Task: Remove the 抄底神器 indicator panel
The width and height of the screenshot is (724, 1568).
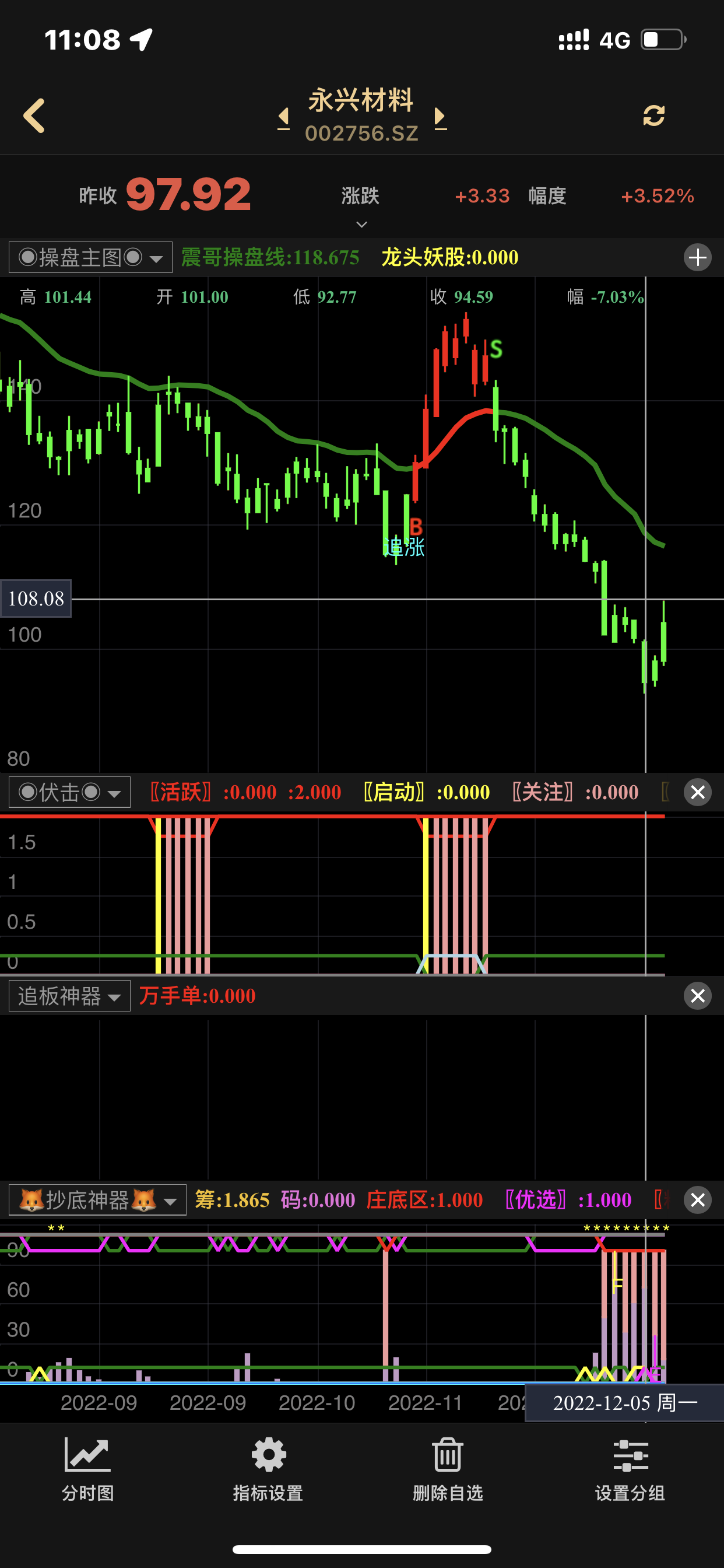Action: 697,1200
